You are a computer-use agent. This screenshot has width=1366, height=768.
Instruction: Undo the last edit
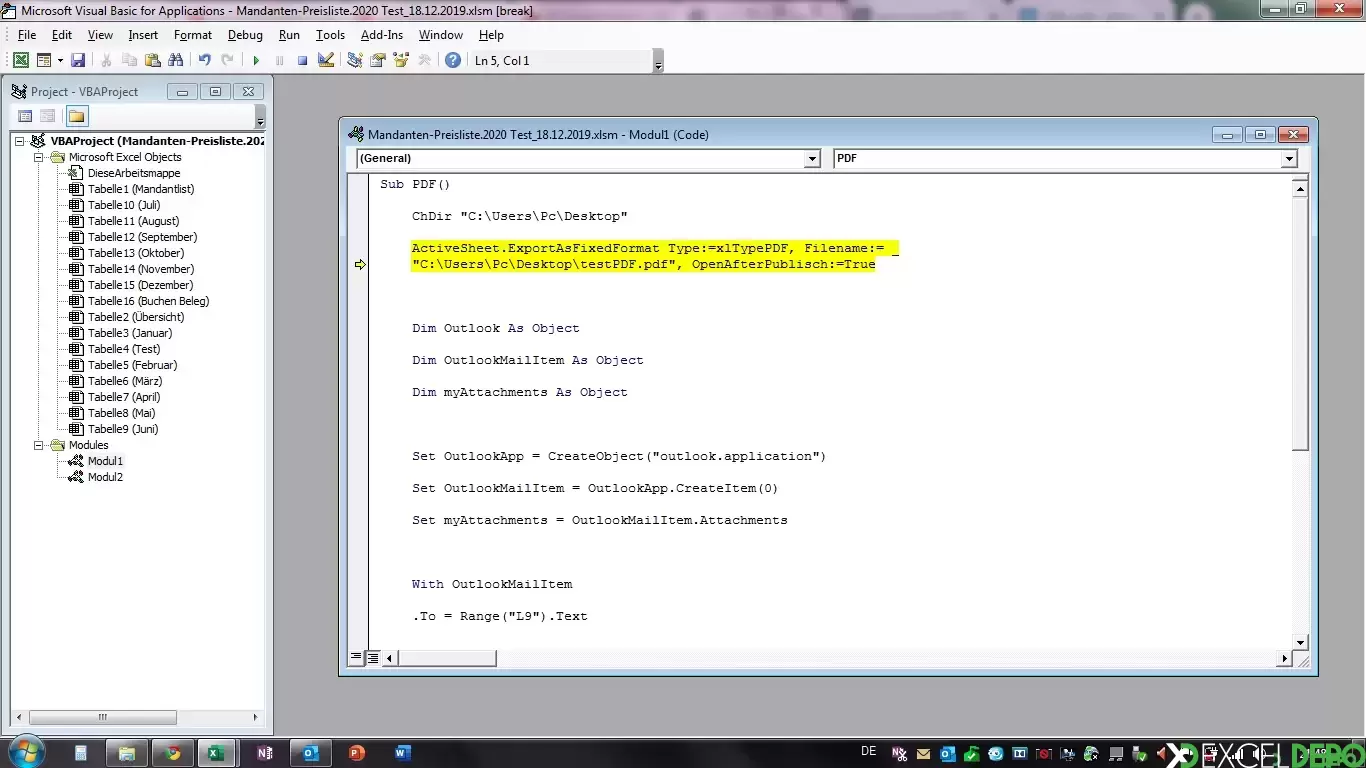(x=204, y=60)
